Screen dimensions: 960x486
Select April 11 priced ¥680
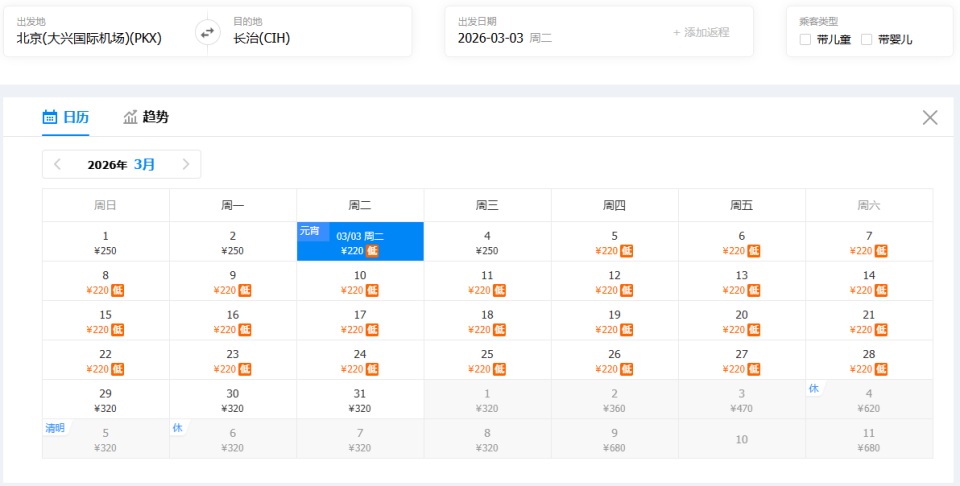(x=869, y=439)
